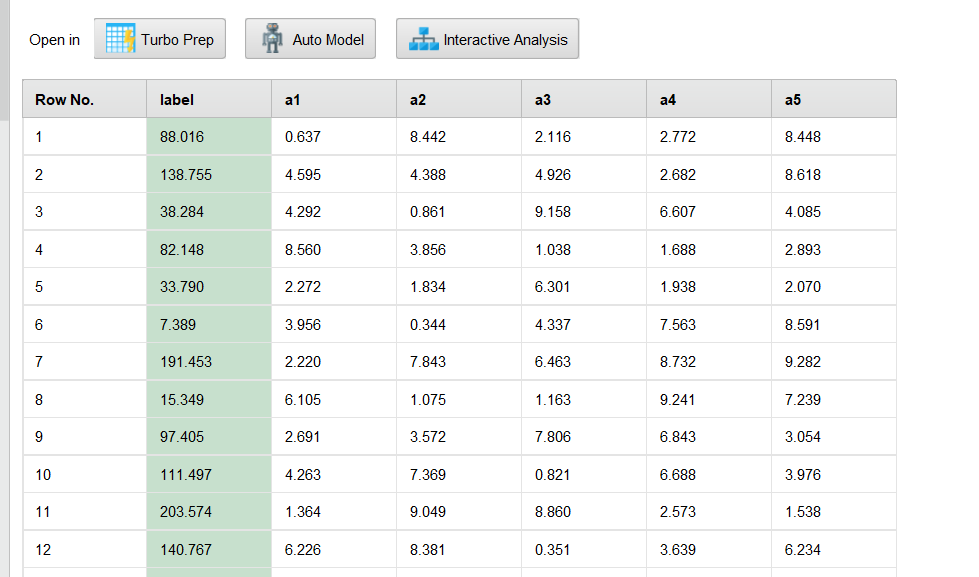
Task: Click a3 cell with value 9.158
Action: pyautogui.click(x=584, y=212)
